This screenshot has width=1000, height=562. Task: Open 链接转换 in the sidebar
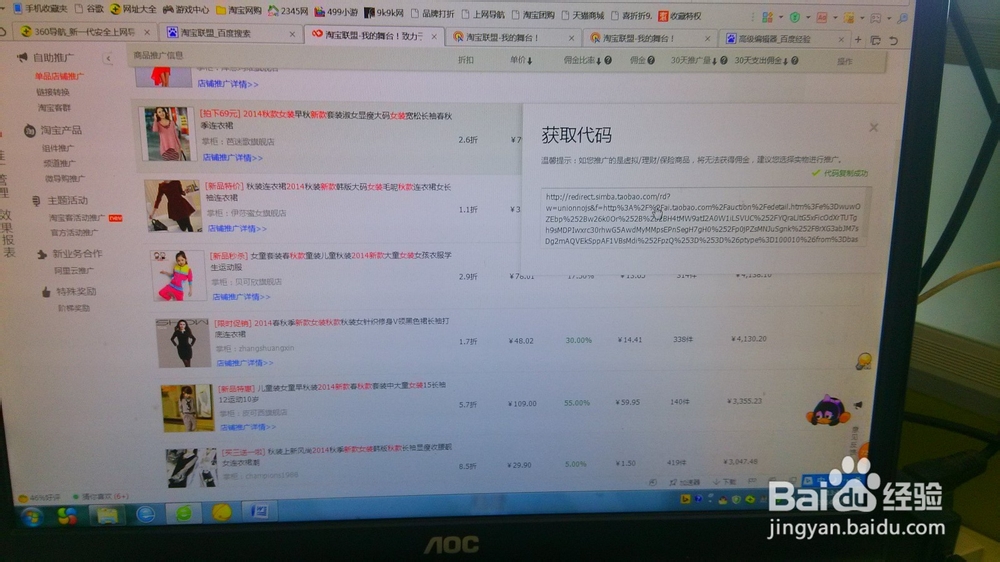pyautogui.click(x=53, y=92)
